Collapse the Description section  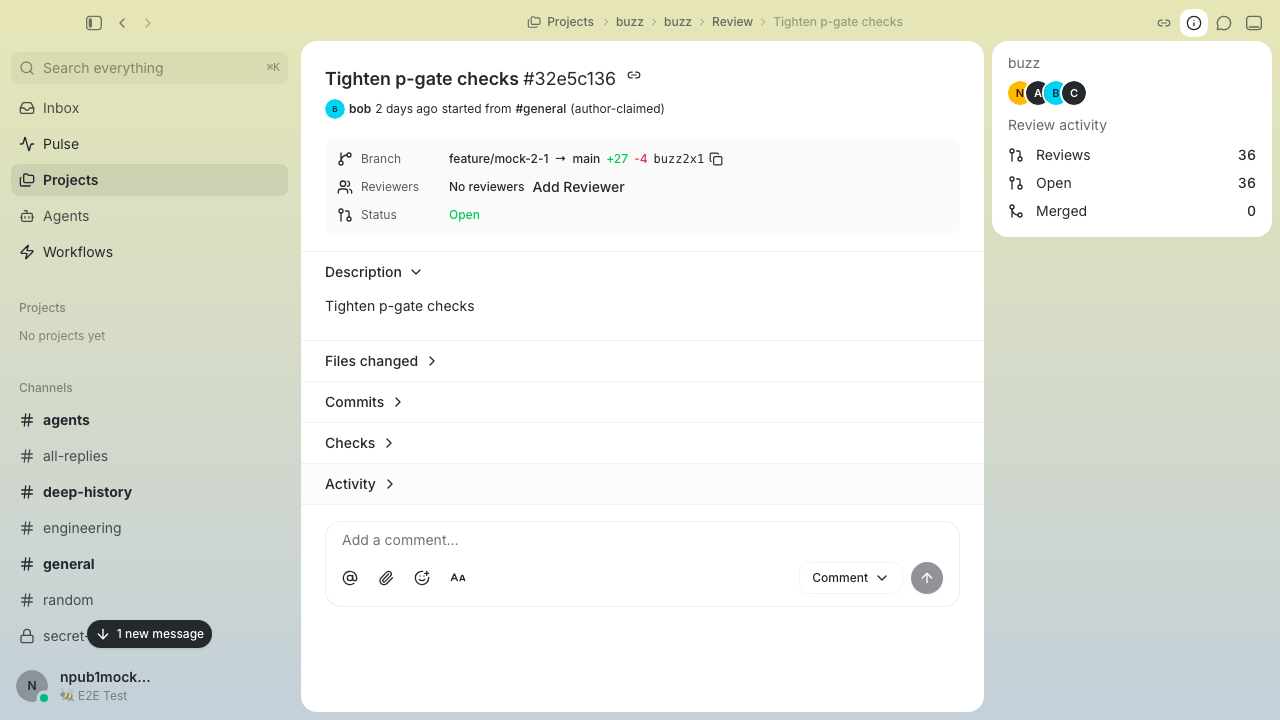coord(374,272)
